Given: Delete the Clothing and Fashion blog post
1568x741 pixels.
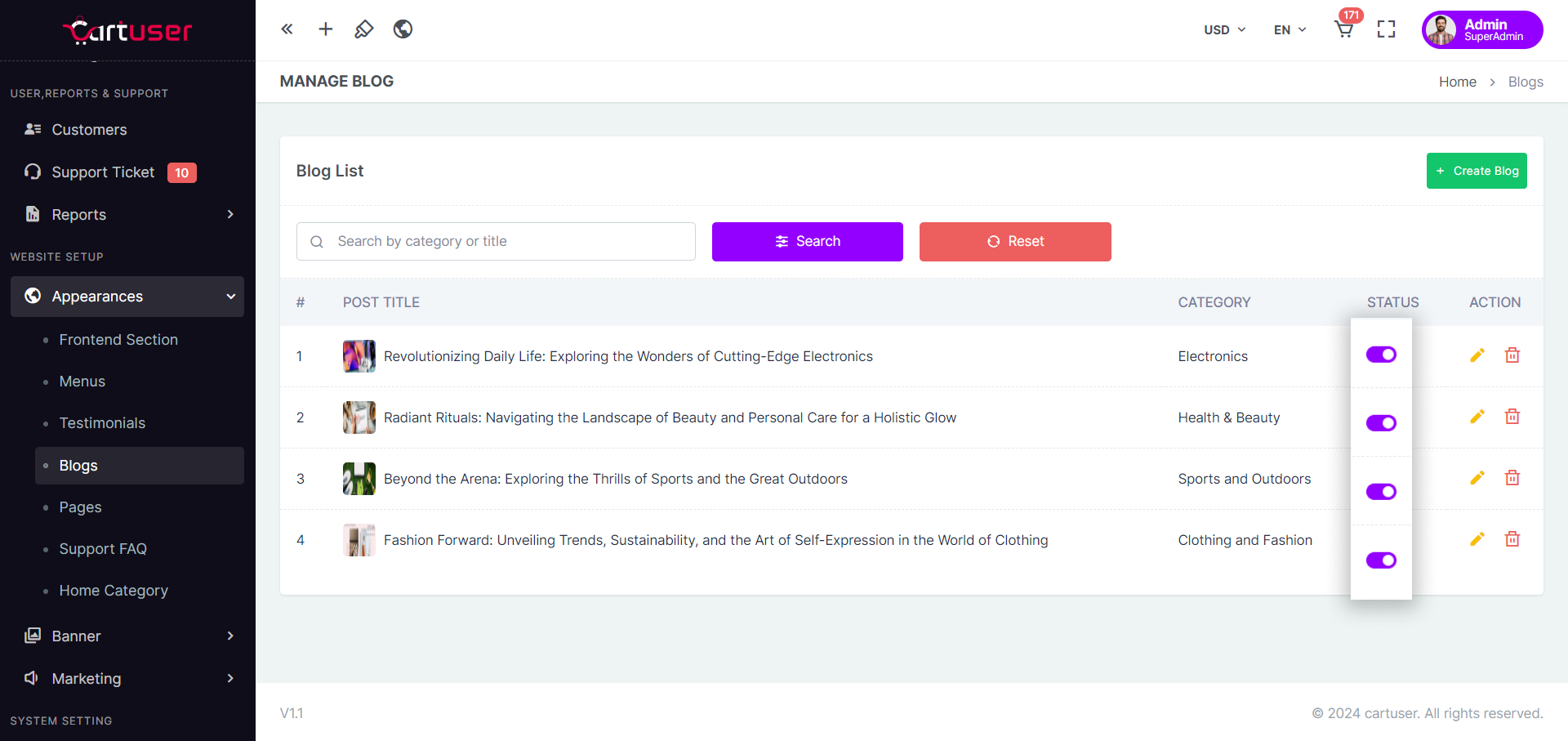Looking at the screenshot, I should (x=1512, y=539).
